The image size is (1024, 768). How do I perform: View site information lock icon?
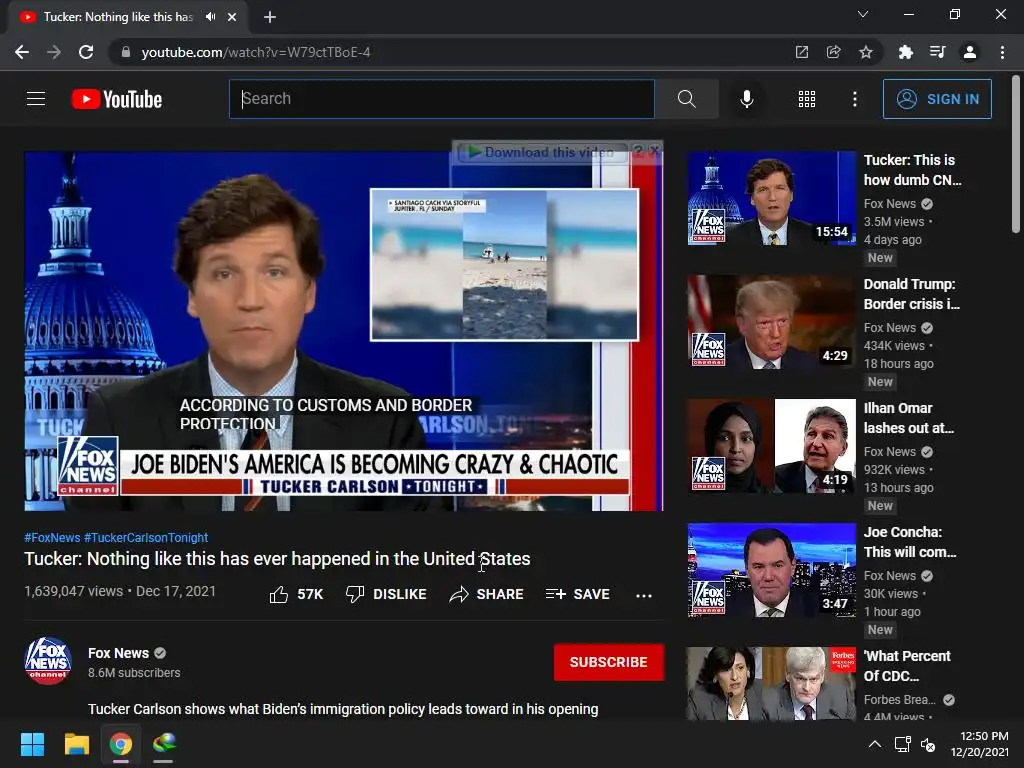click(125, 52)
